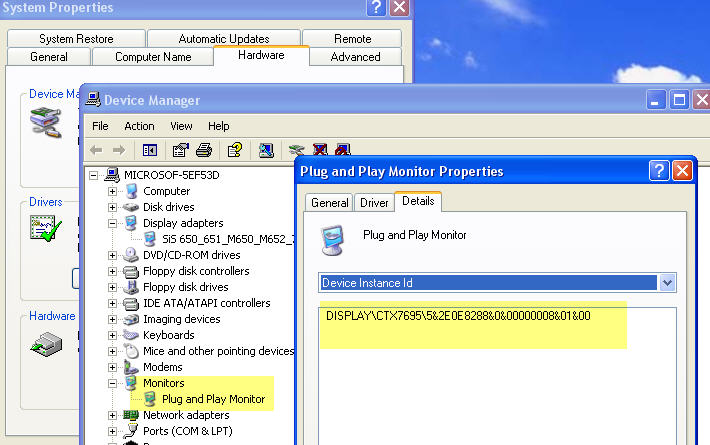This screenshot has width=710, height=445.
Task: Open Automatic Updates tab in System Properties
Action: [224, 38]
